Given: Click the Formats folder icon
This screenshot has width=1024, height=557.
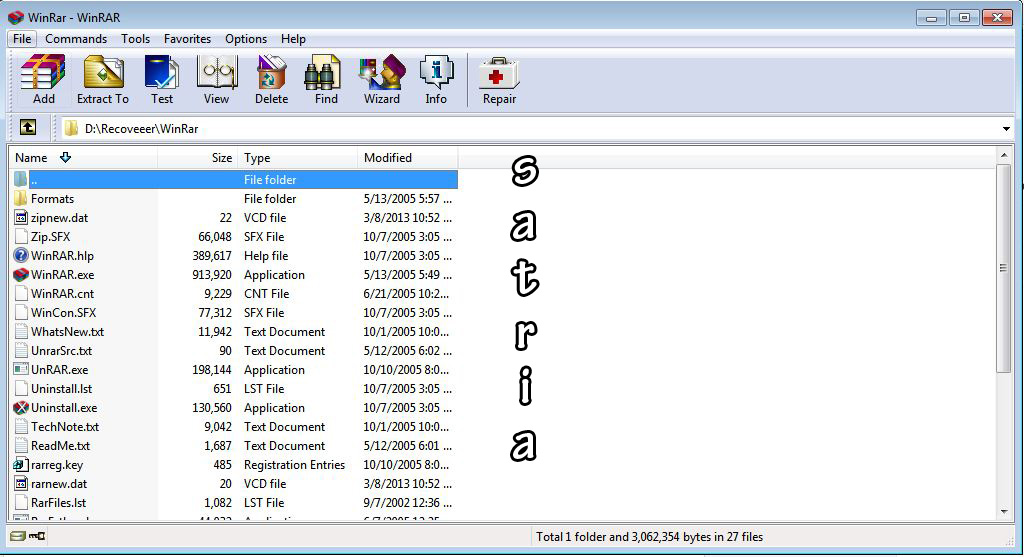Looking at the screenshot, I should pyautogui.click(x=21, y=198).
